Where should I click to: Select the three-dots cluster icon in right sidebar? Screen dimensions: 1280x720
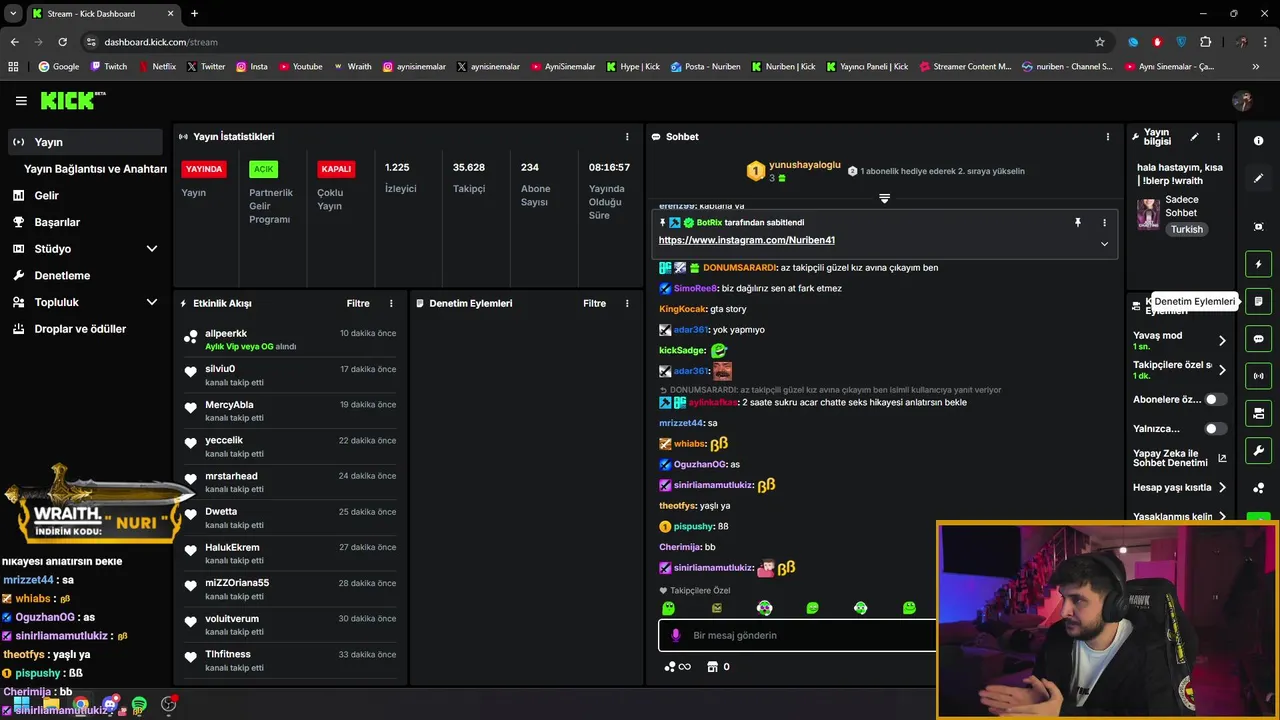[x=1258, y=488]
